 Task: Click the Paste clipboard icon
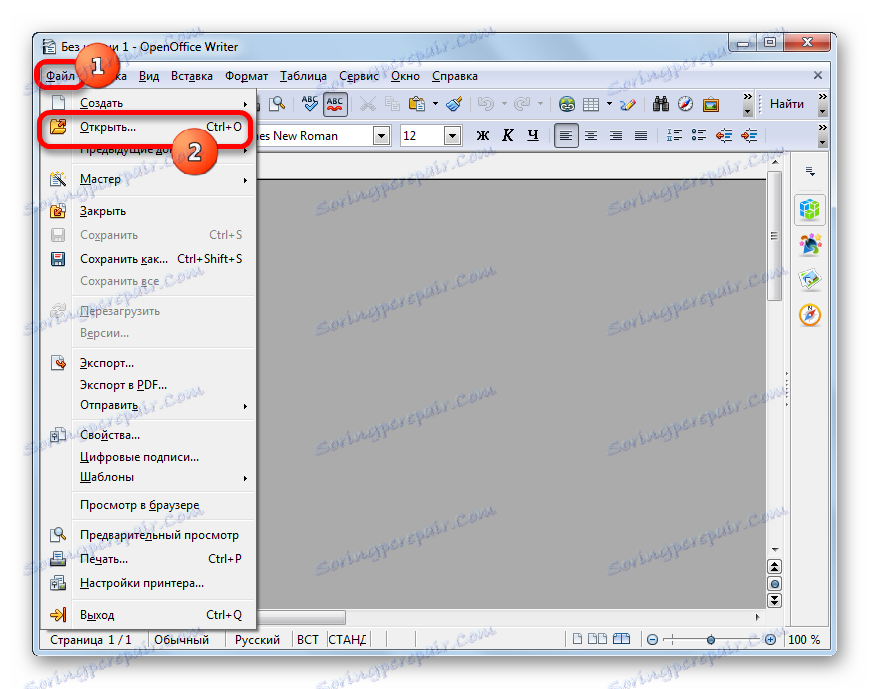tap(417, 104)
